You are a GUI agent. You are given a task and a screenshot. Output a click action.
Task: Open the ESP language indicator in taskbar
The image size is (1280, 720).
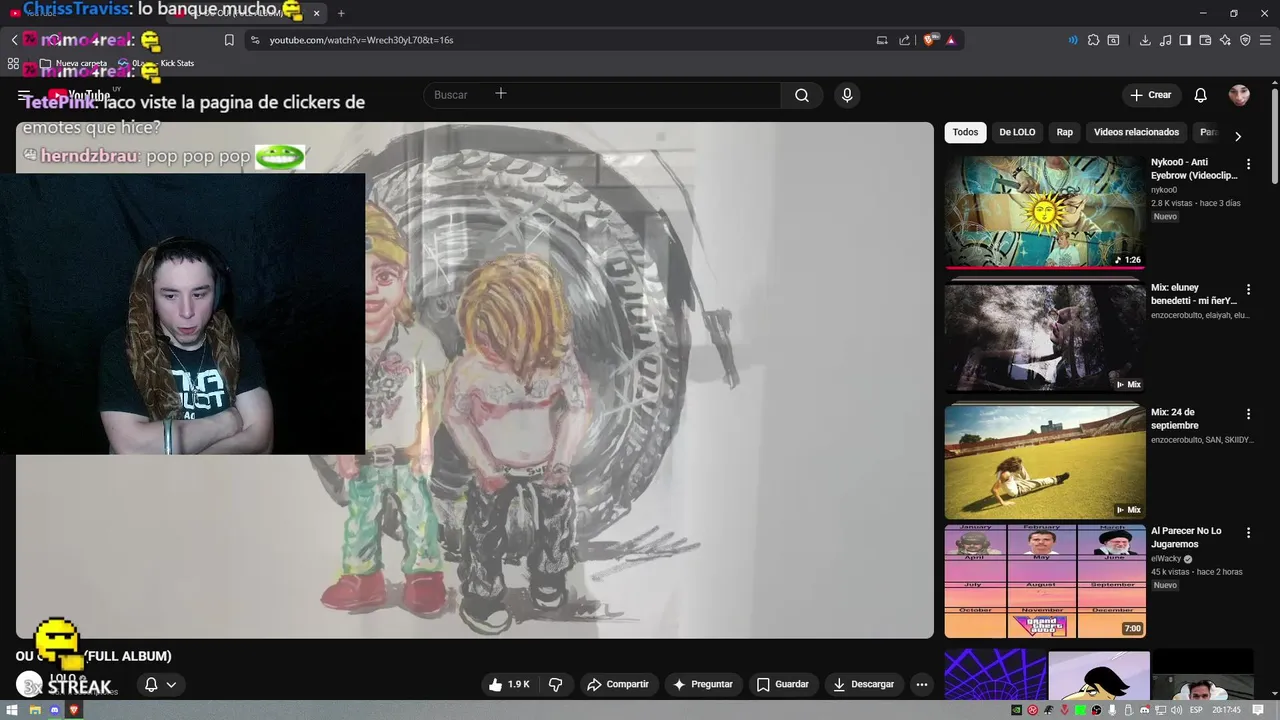[1196, 710]
